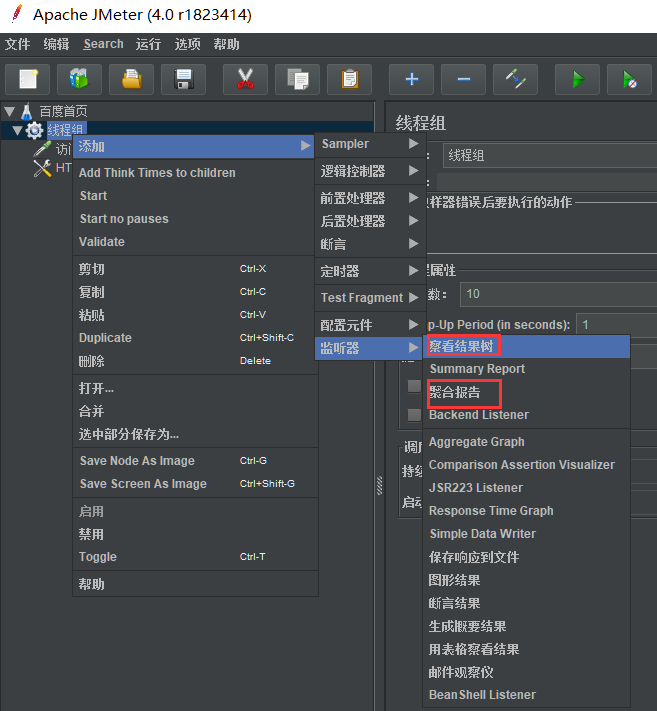Choose 剪切 in the context menu
This screenshot has height=711, width=657.
(x=195, y=269)
